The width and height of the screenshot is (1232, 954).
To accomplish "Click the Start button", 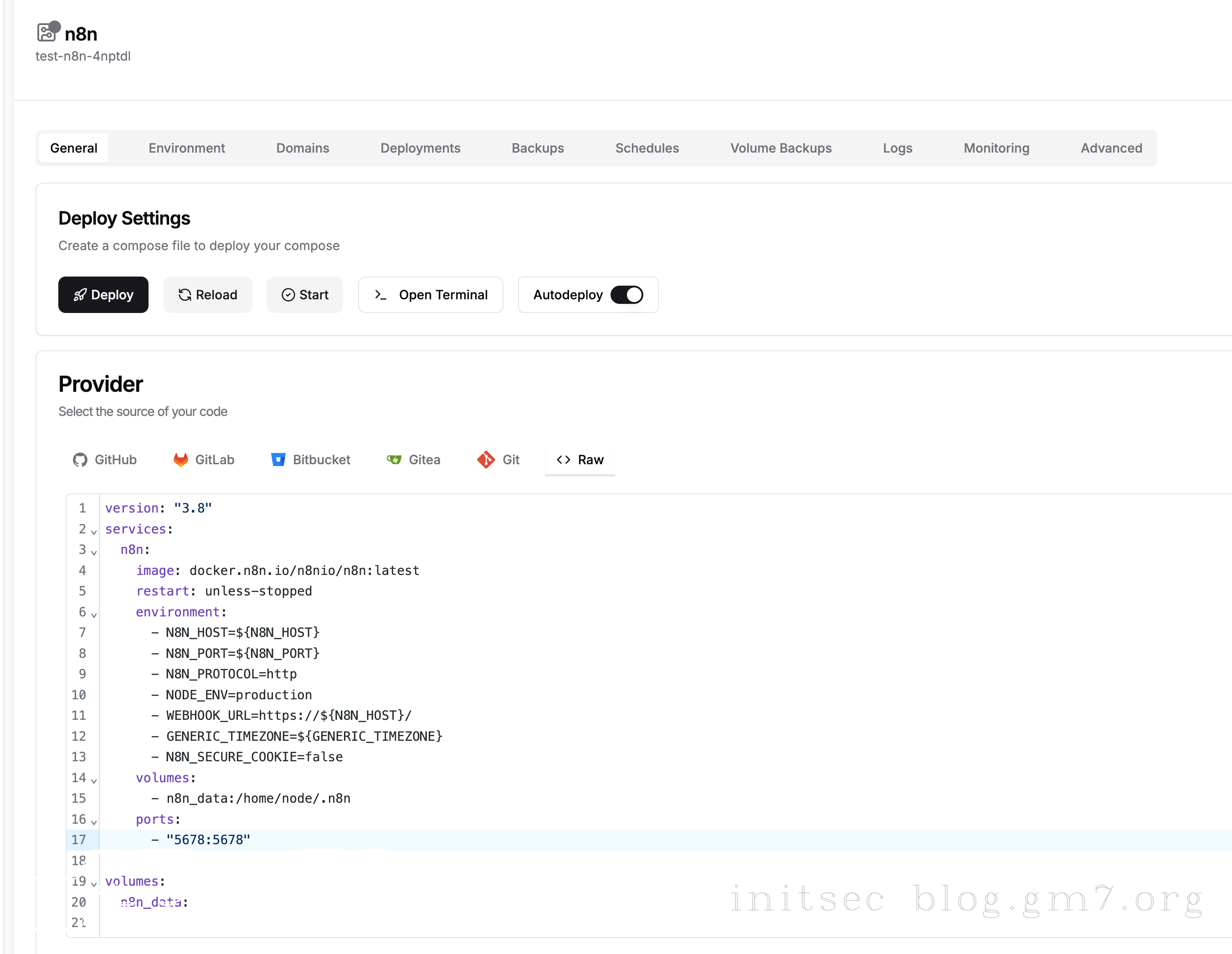I will (x=305, y=295).
